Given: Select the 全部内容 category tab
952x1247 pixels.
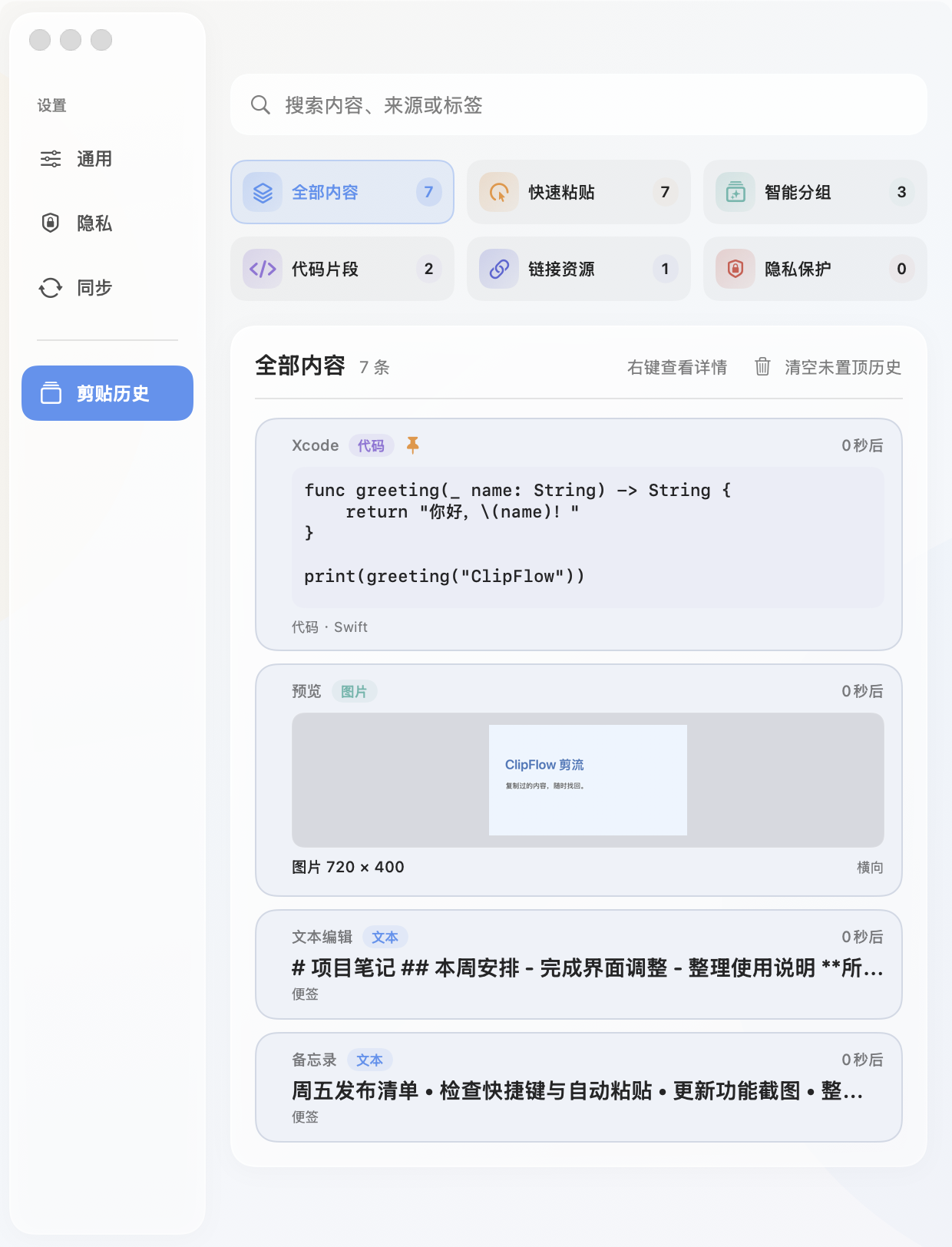Looking at the screenshot, I should (x=342, y=192).
